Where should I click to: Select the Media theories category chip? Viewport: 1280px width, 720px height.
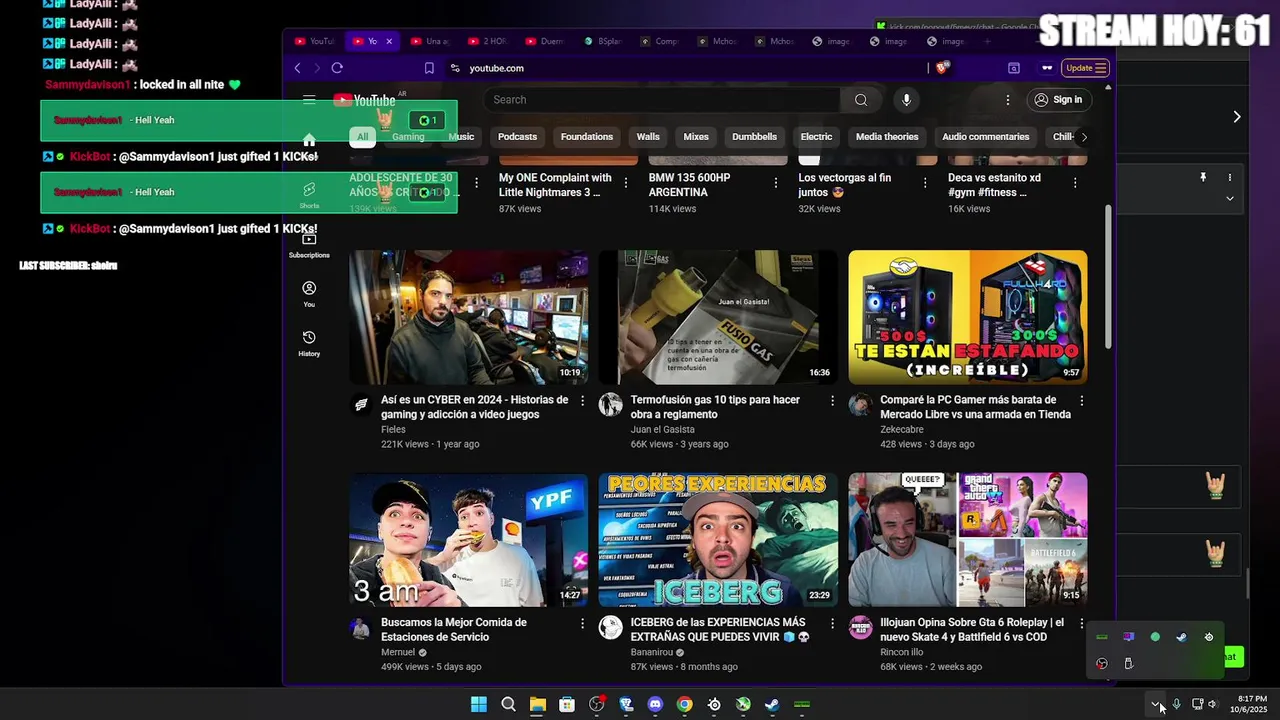[x=887, y=137]
